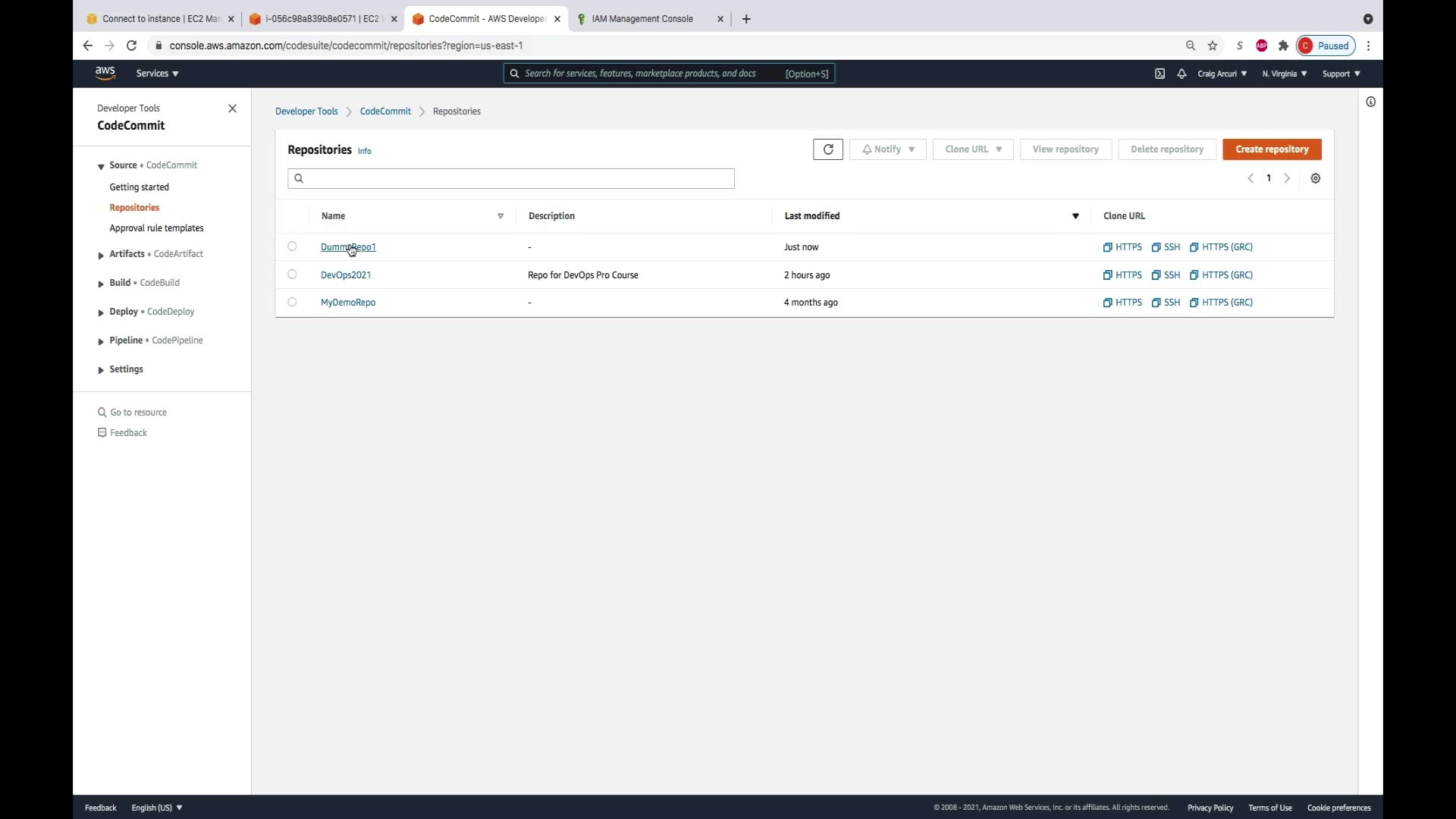Open the N. Virginia region dropdown
Image resolution: width=1456 pixels, height=819 pixels.
[1284, 74]
